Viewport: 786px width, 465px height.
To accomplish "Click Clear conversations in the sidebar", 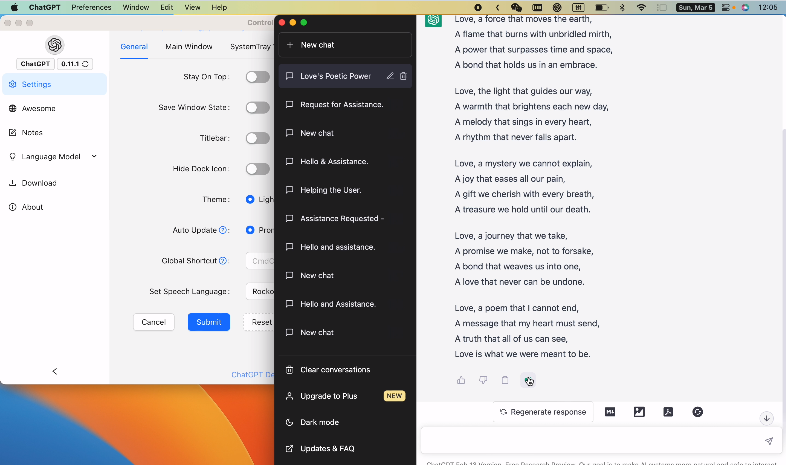I will [345, 370].
